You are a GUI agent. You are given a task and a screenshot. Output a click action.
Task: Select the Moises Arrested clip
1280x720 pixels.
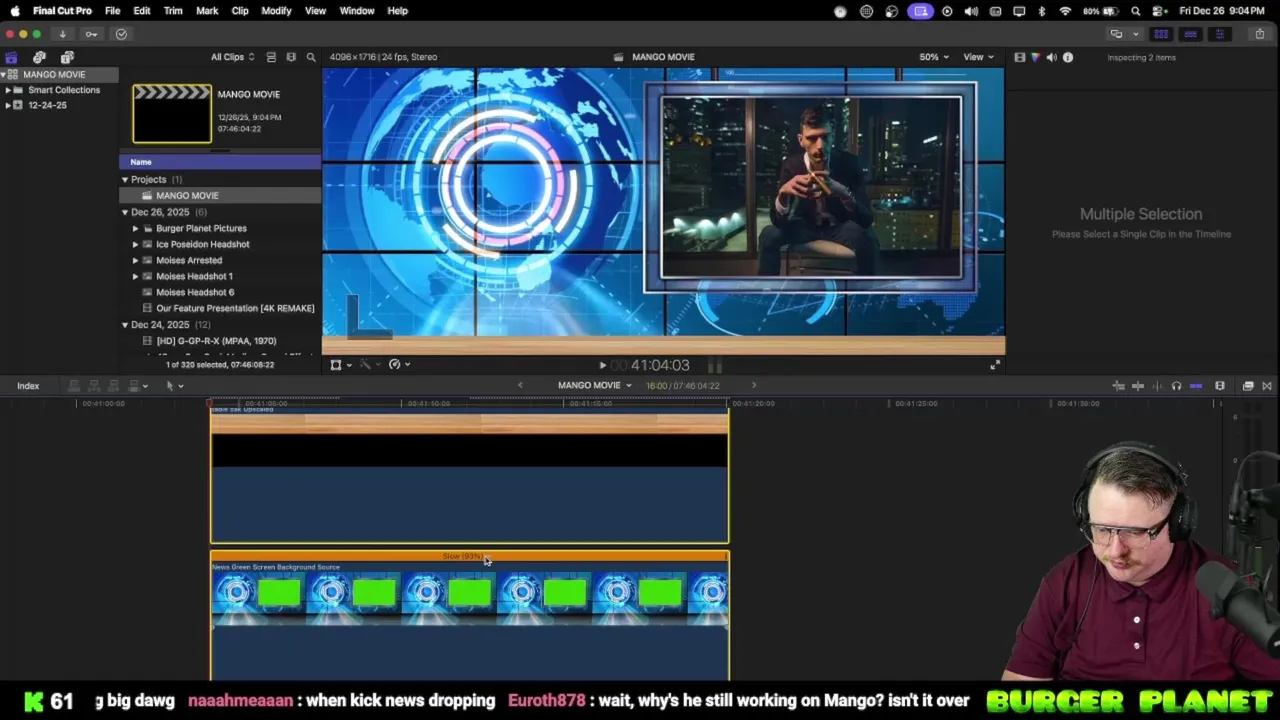pos(189,260)
